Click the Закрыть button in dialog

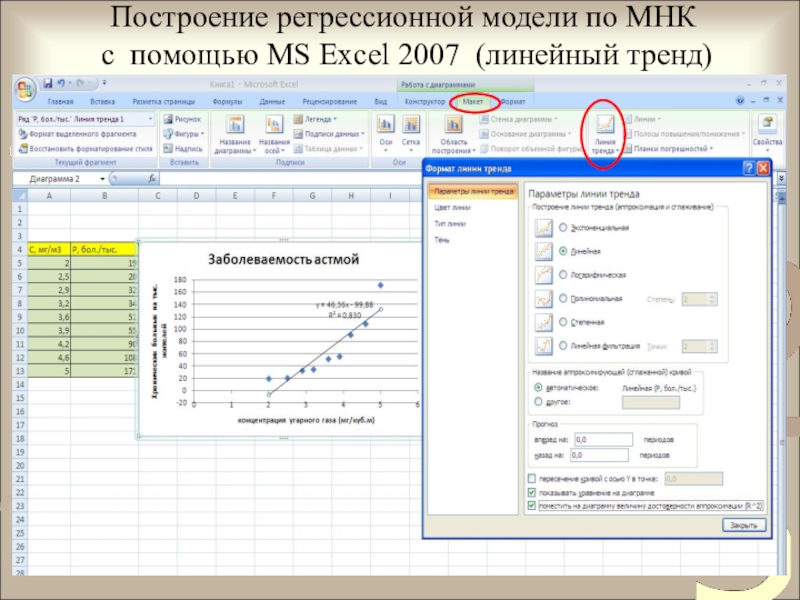coord(744,525)
